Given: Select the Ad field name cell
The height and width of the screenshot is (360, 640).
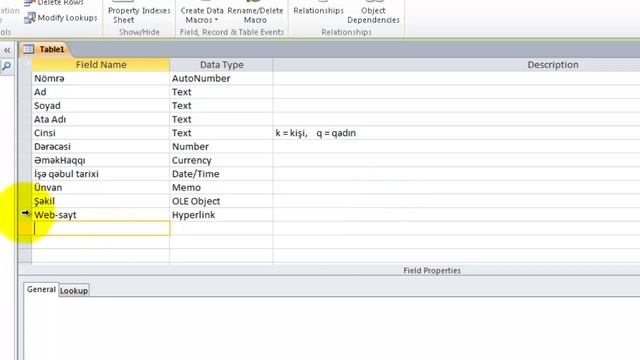Looking at the screenshot, I should [101, 92].
